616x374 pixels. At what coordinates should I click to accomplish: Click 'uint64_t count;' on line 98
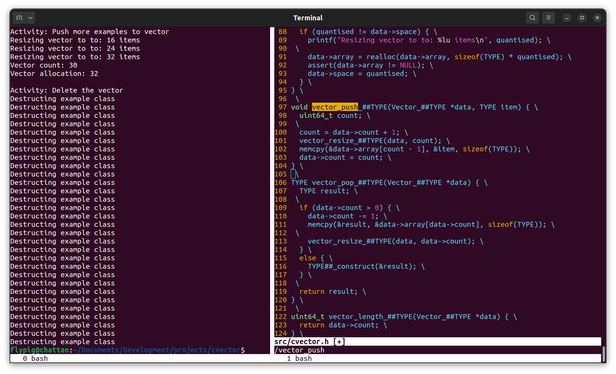(330, 116)
